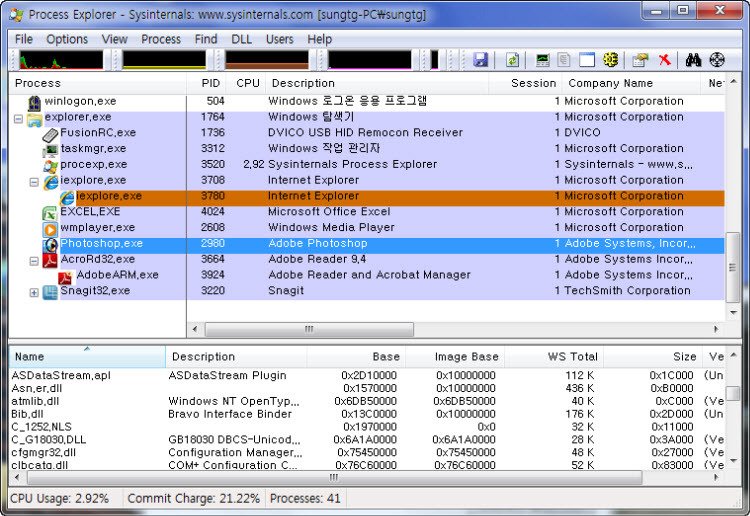Viewport: 750px width, 516px height.
Task: Collapse the explorer.exe process tree
Action: (x=18, y=118)
